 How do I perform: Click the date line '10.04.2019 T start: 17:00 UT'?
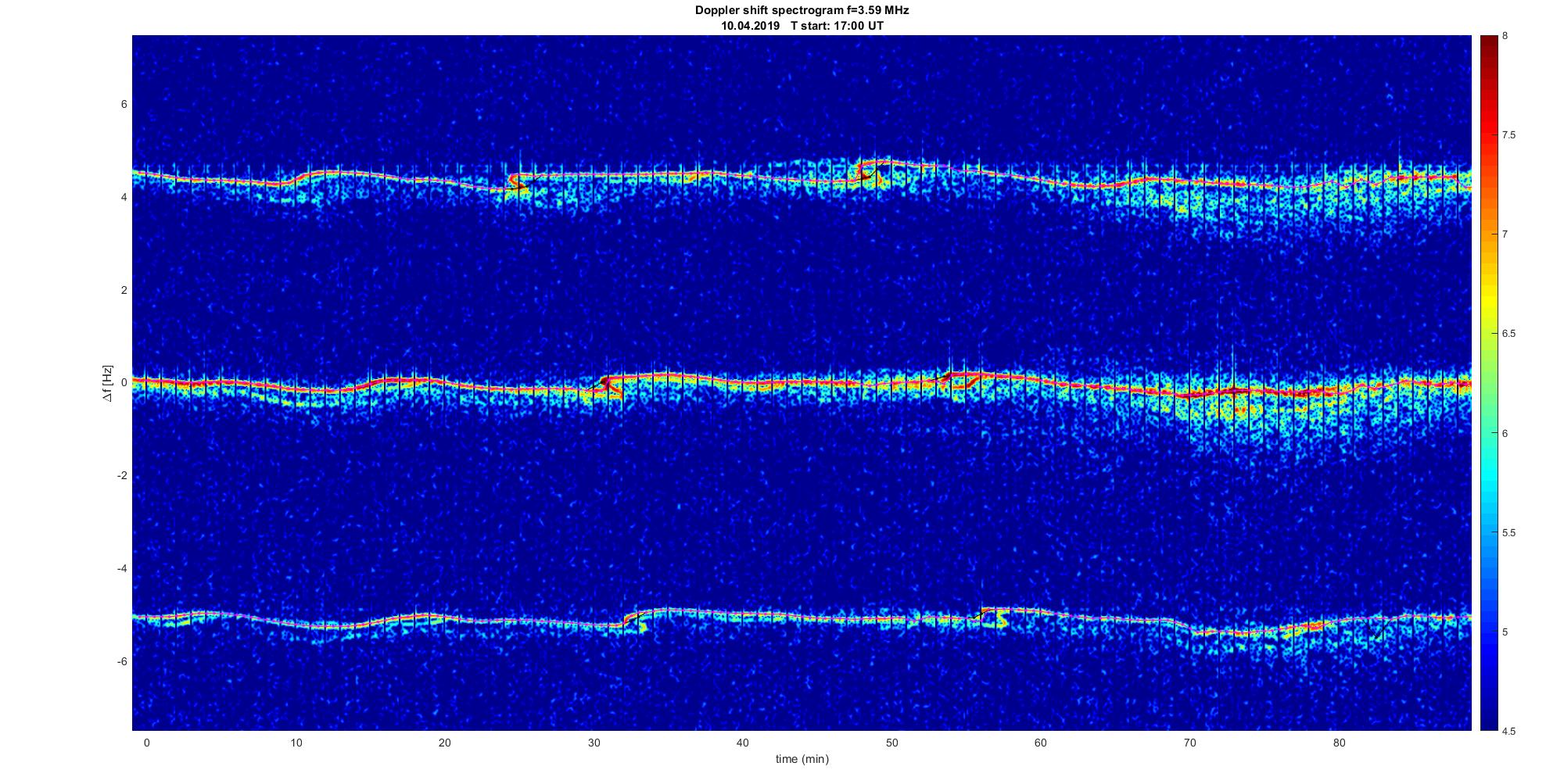tap(802, 26)
